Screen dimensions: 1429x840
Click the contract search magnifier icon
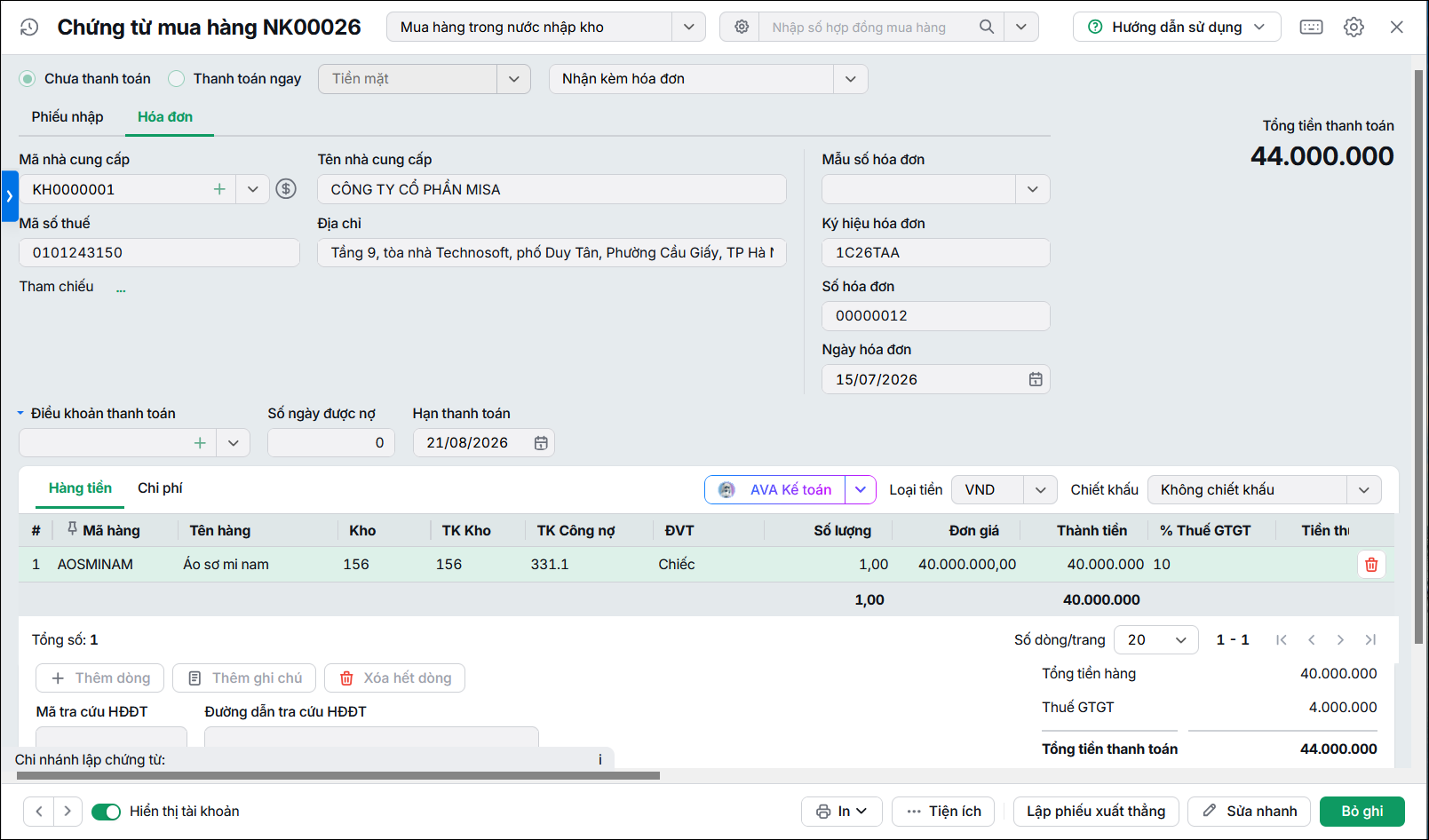pos(987,28)
